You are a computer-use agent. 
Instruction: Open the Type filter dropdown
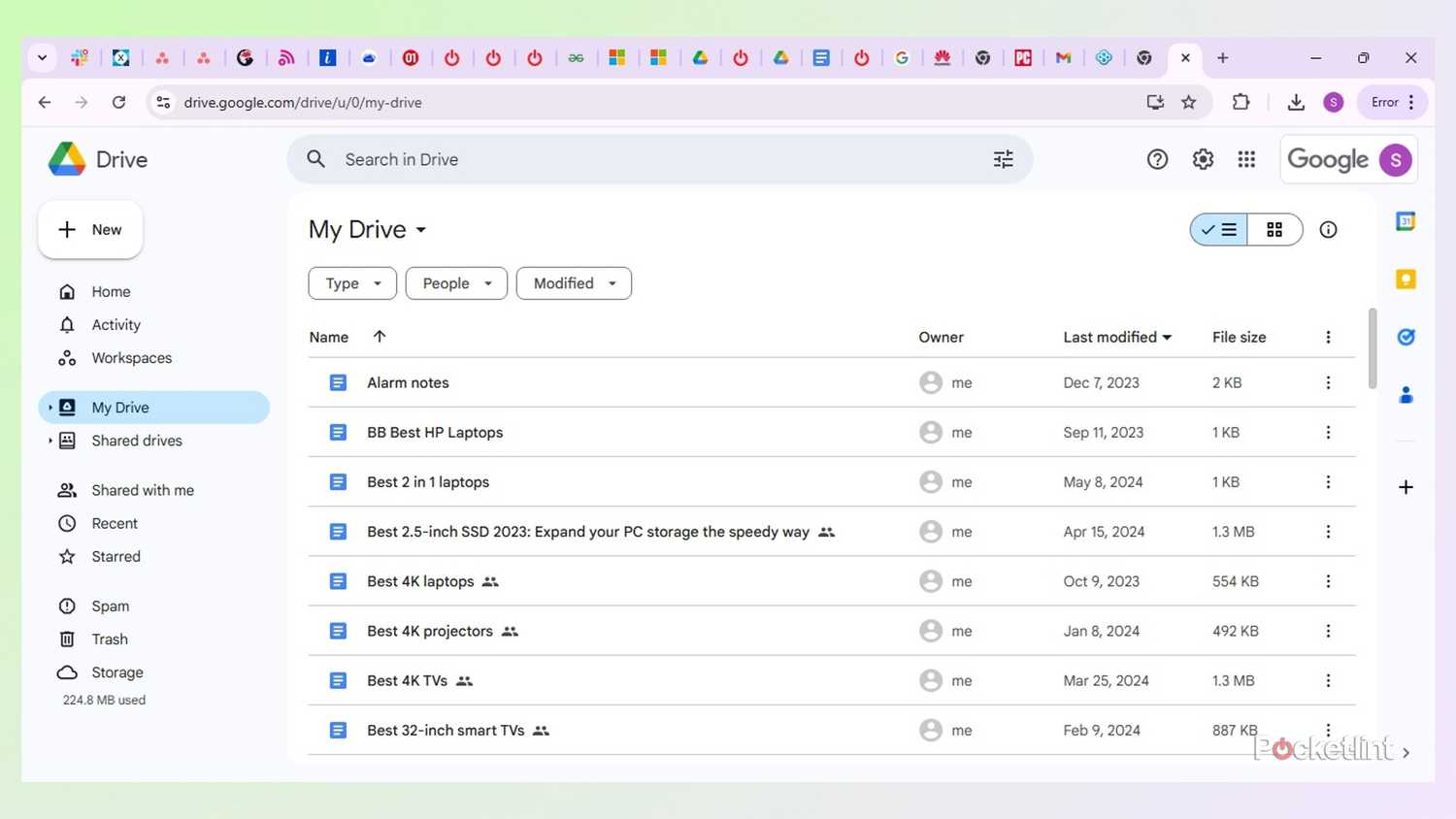point(351,282)
